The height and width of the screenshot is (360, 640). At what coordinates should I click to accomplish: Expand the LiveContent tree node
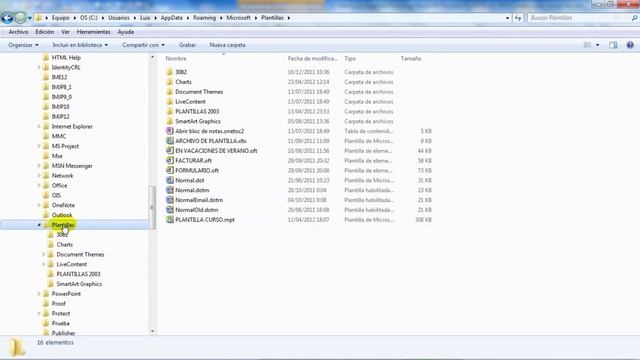[44, 264]
